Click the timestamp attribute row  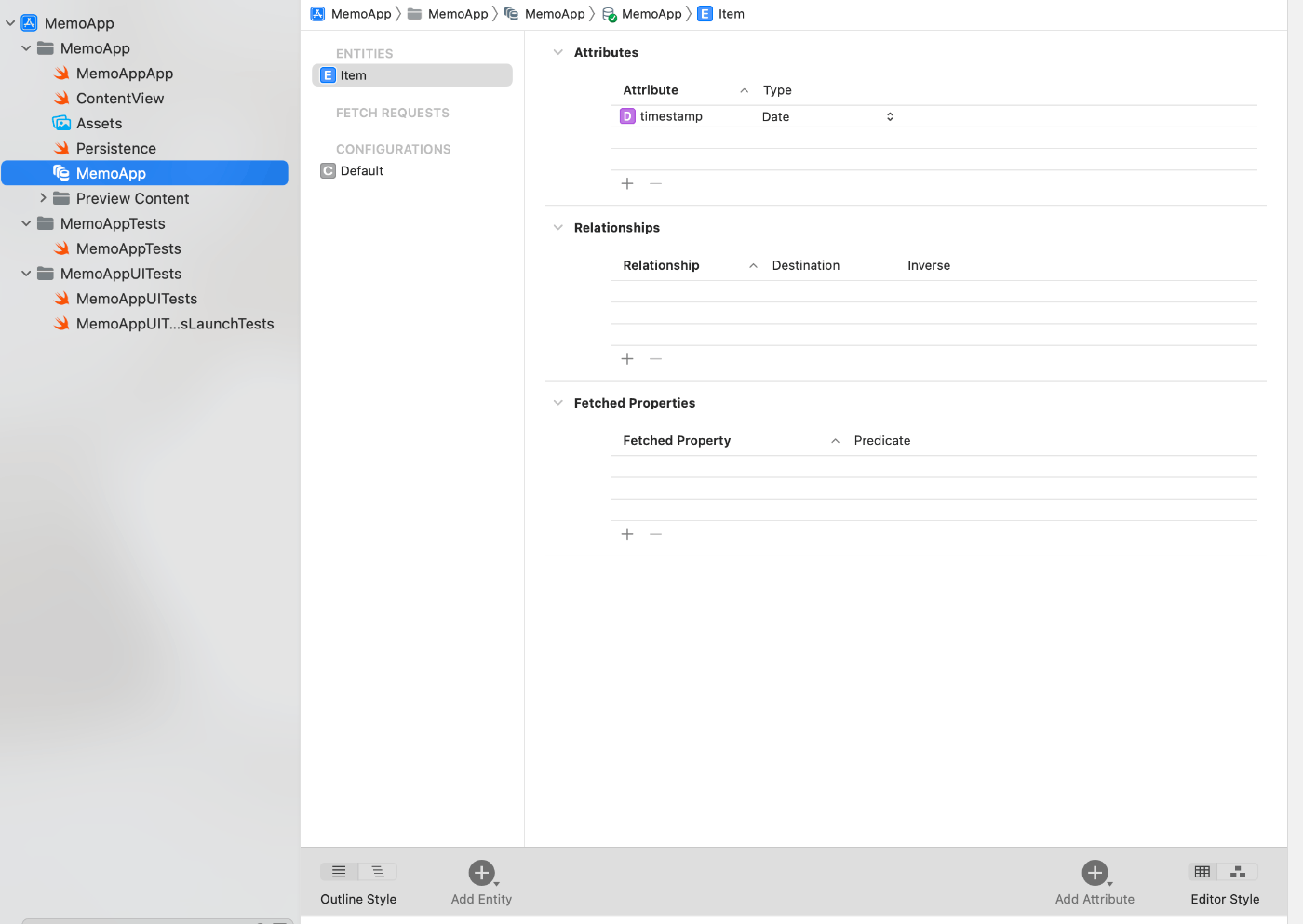coord(934,116)
